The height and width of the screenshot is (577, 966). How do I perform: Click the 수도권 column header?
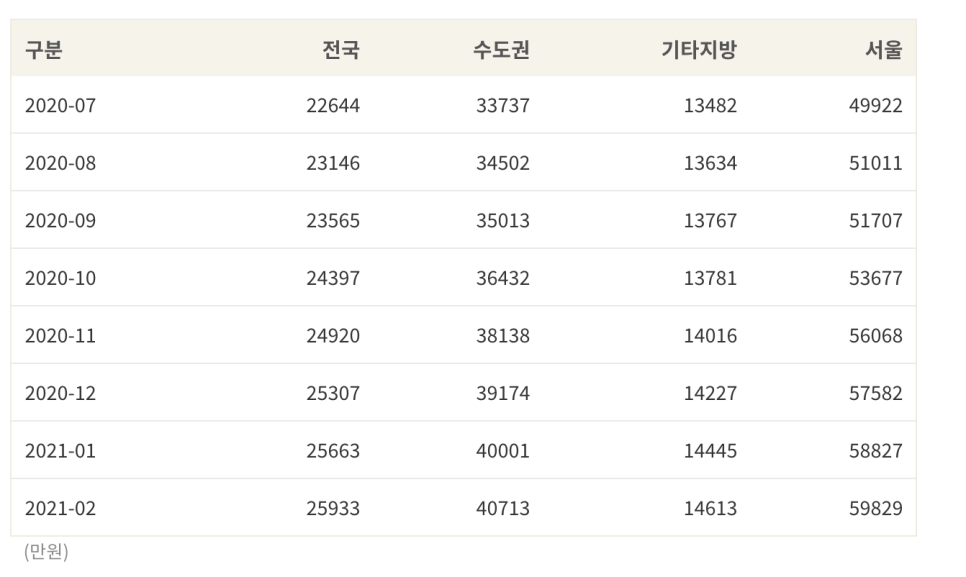[501, 49]
